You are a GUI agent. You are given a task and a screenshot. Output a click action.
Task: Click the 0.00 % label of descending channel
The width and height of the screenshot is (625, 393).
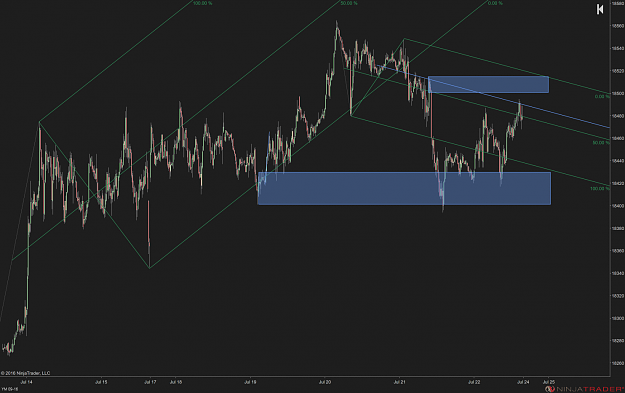(x=602, y=97)
